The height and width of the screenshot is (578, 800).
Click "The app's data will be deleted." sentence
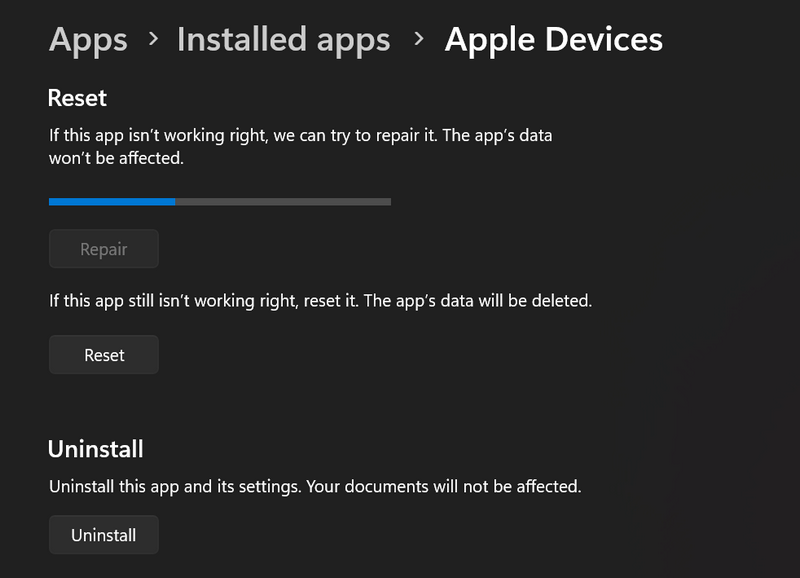(x=476, y=300)
